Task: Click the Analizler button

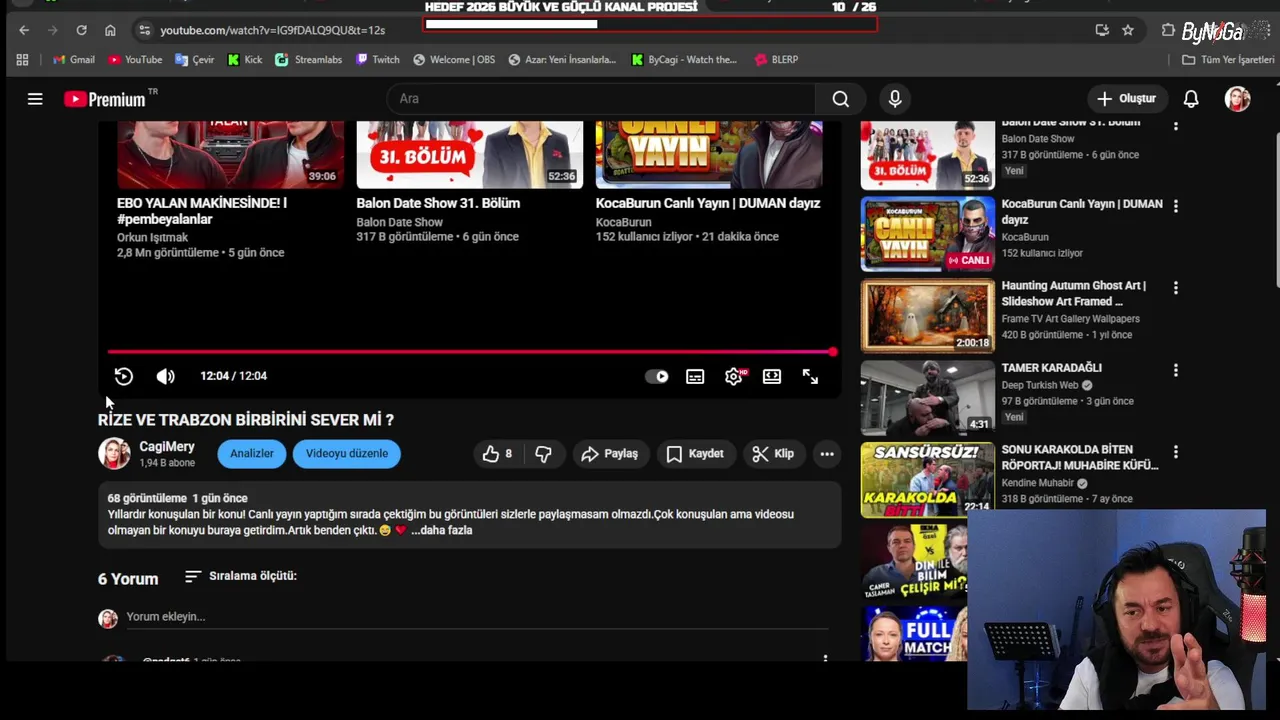Action: (x=252, y=454)
